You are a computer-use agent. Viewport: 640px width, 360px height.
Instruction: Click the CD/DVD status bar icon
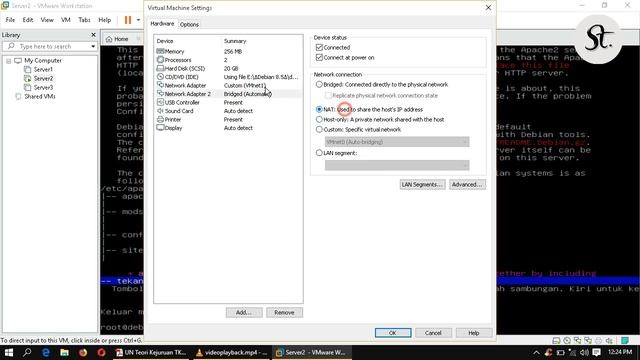(x=567, y=340)
